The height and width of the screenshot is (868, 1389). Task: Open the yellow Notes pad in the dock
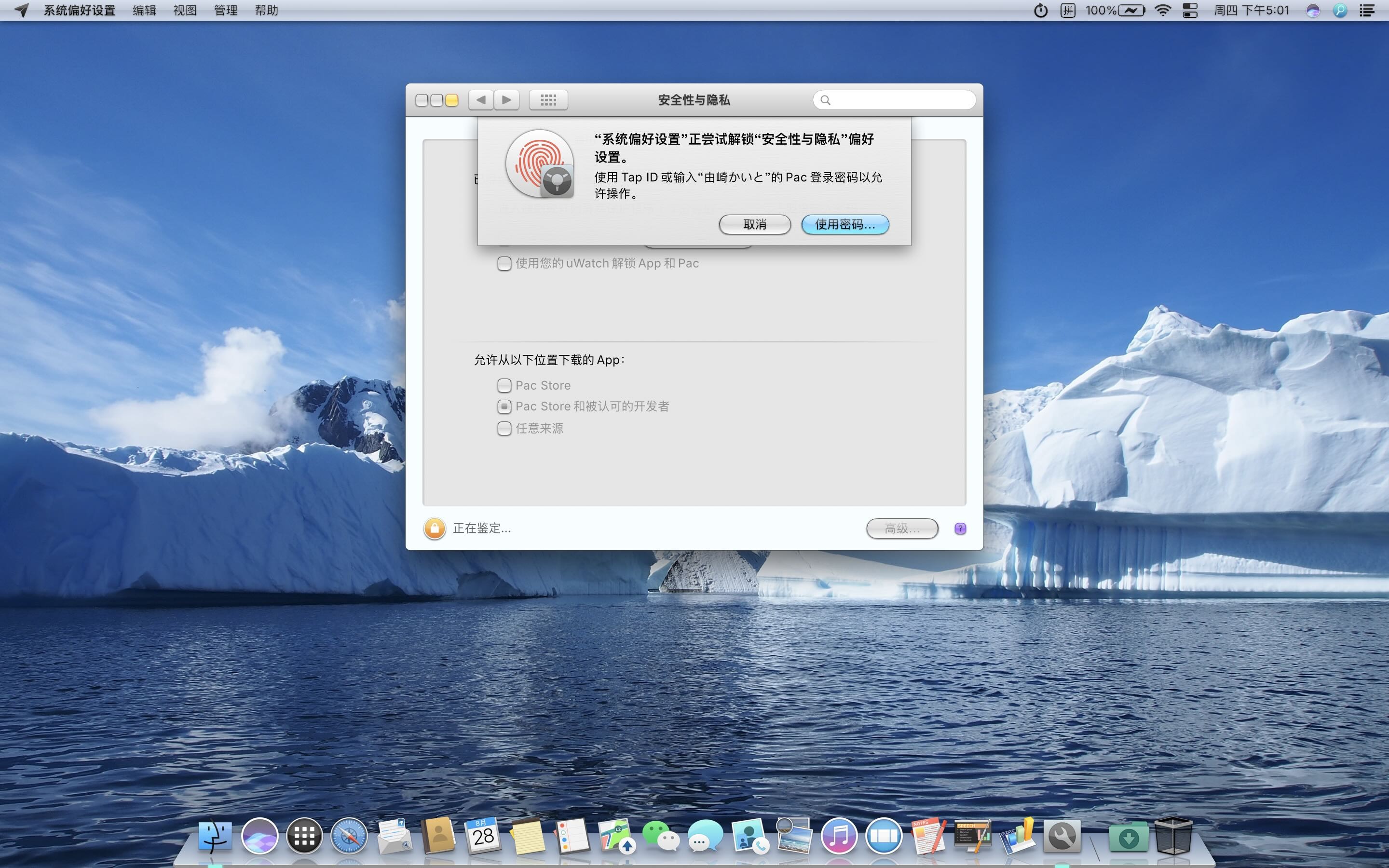tap(528, 836)
